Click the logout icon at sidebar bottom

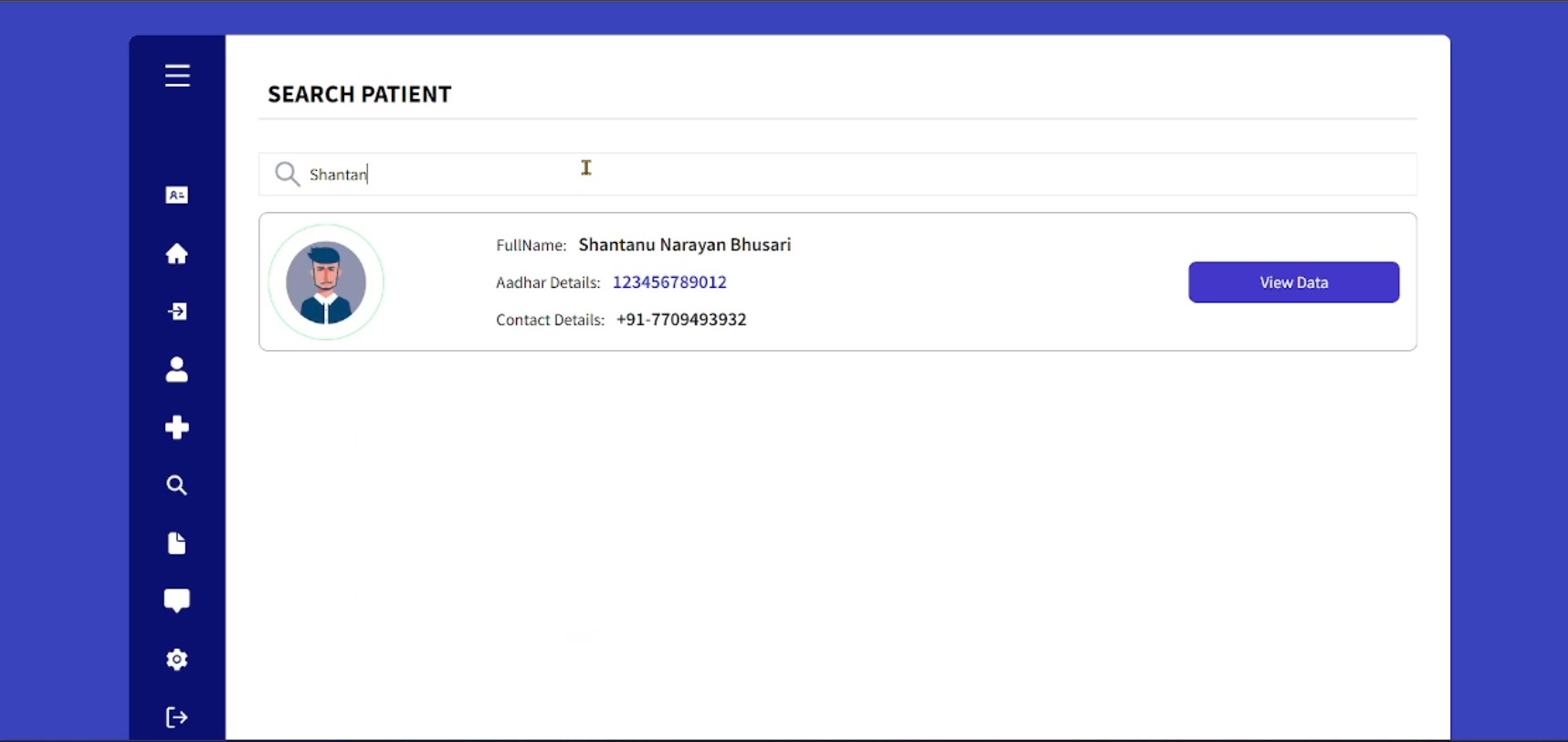coord(177,717)
